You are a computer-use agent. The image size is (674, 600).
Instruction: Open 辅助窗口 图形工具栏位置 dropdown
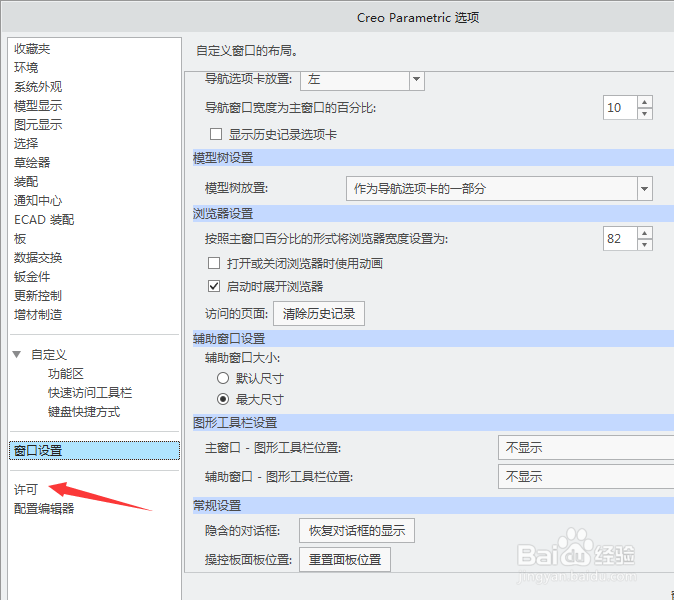586,476
